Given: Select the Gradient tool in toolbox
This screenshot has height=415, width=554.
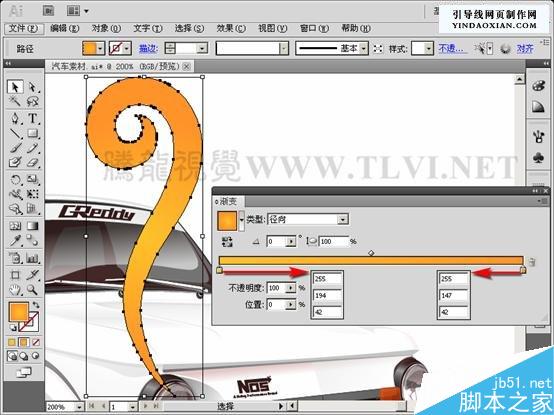Looking at the screenshot, I should [33, 226].
